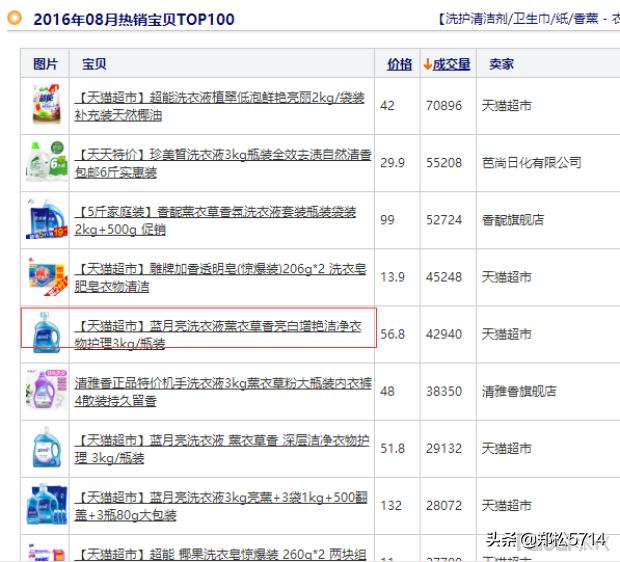620x562 pixels.
Task: Click the price cell 48
Action: click(387, 391)
